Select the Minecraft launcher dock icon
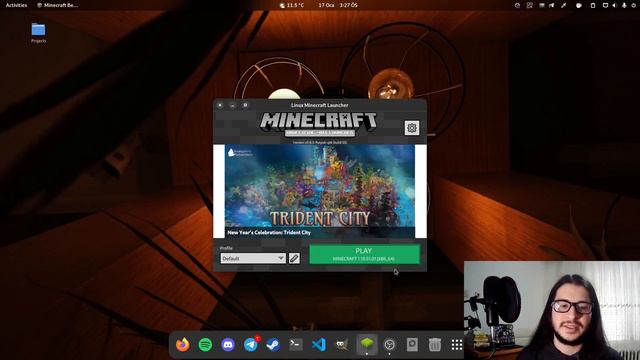The image size is (640, 360). point(367,344)
